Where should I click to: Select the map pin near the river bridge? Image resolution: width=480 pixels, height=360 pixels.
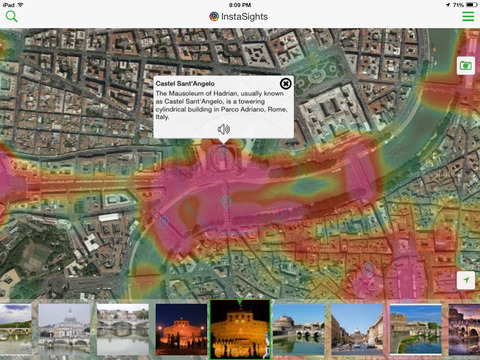coord(226,202)
